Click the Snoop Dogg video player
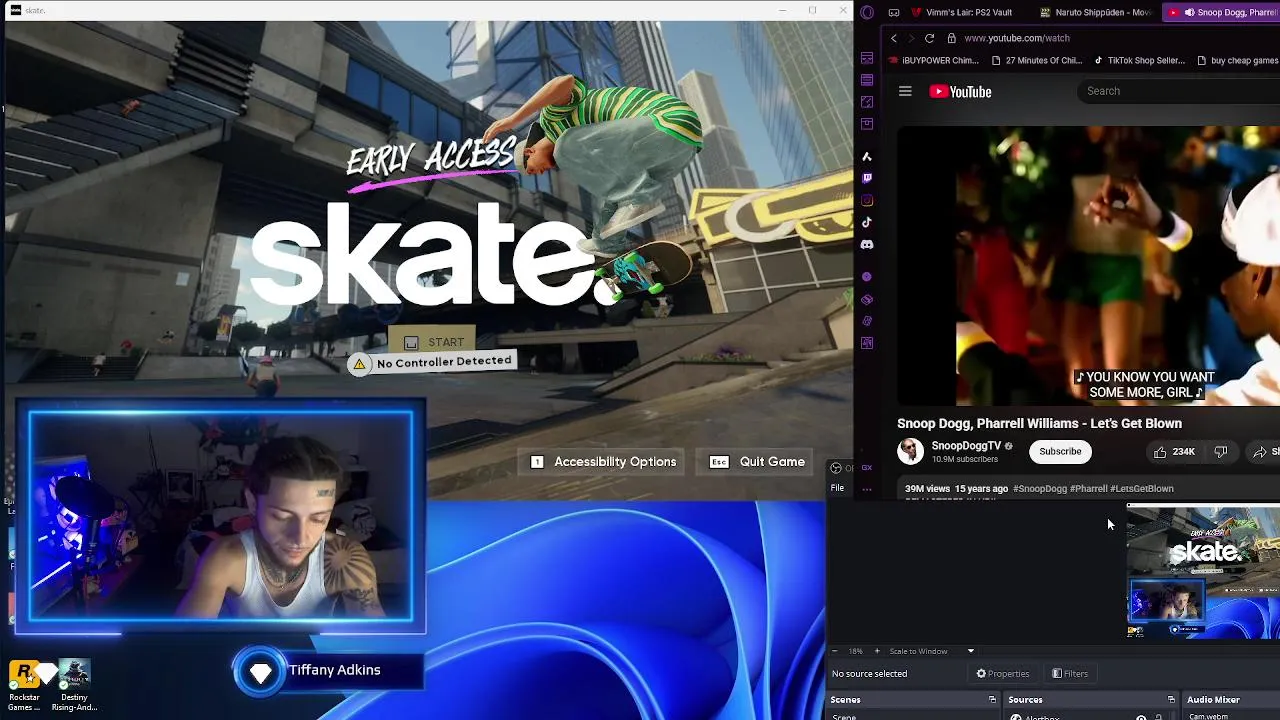This screenshot has width=1280, height=720. pos(1088,266)
